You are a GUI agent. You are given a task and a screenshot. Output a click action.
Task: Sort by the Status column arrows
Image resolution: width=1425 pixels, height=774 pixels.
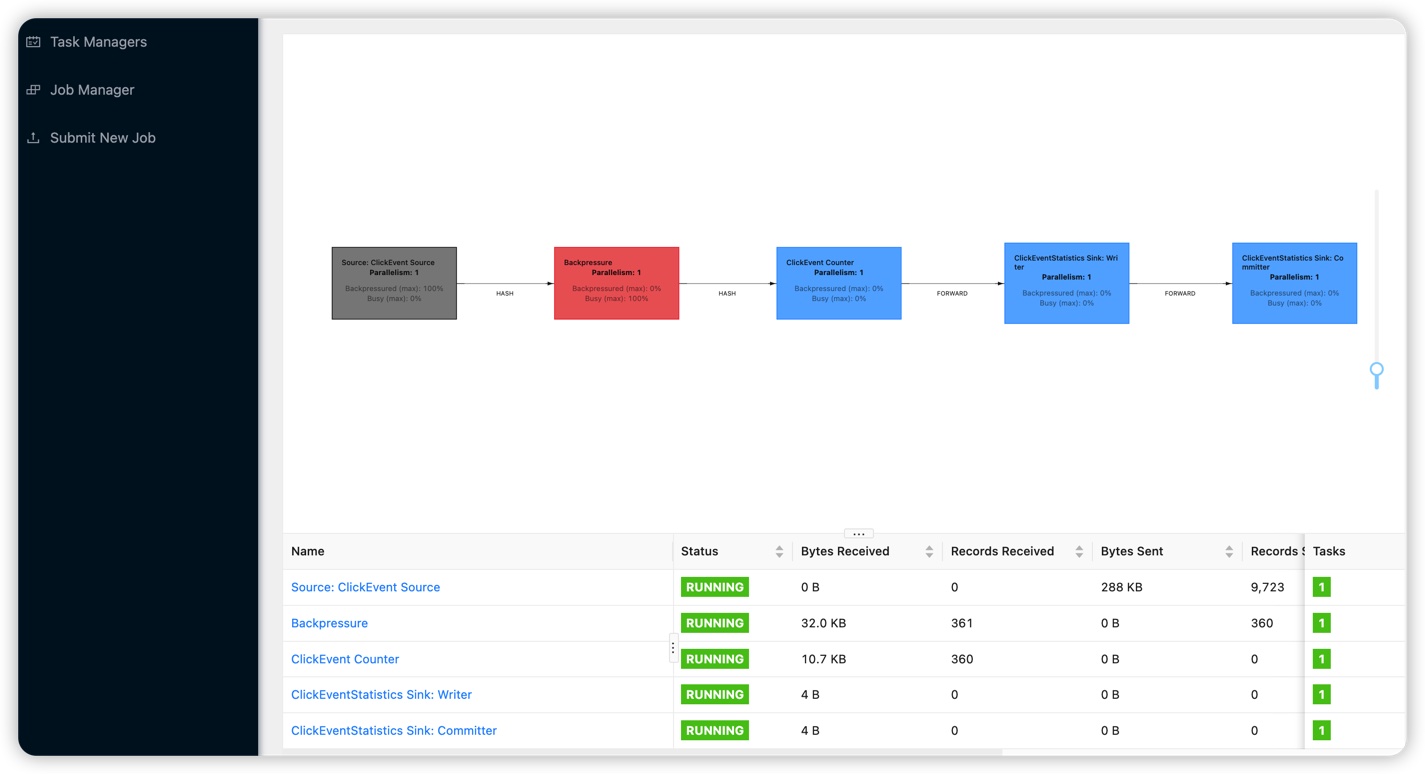point(779,552)
